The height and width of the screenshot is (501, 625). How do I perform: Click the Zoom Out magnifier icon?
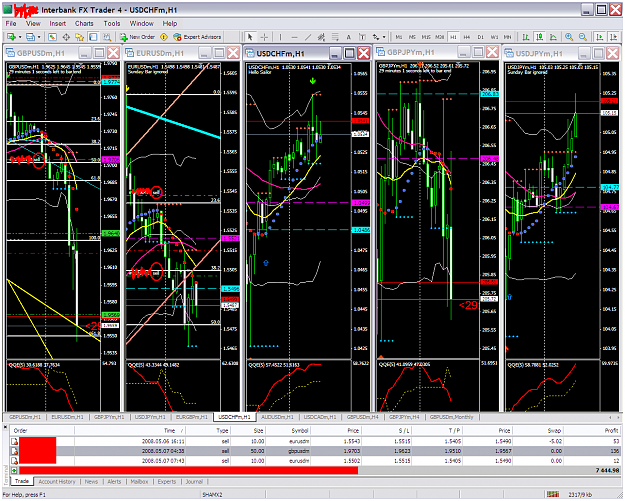pyautogui.click(x=582, y=37)
